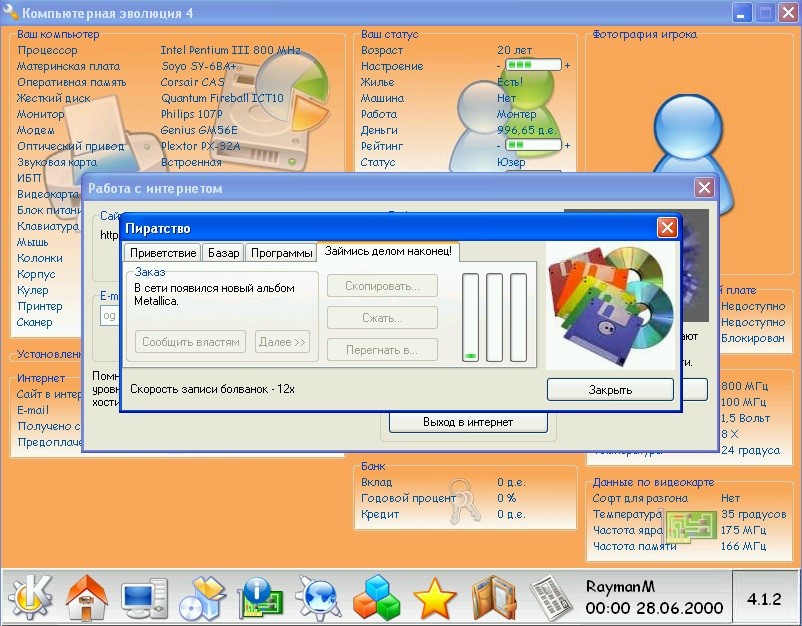Open the computer monitor and tower icon
The height and width of the screenshot is (626, 802).
point(145,598)
